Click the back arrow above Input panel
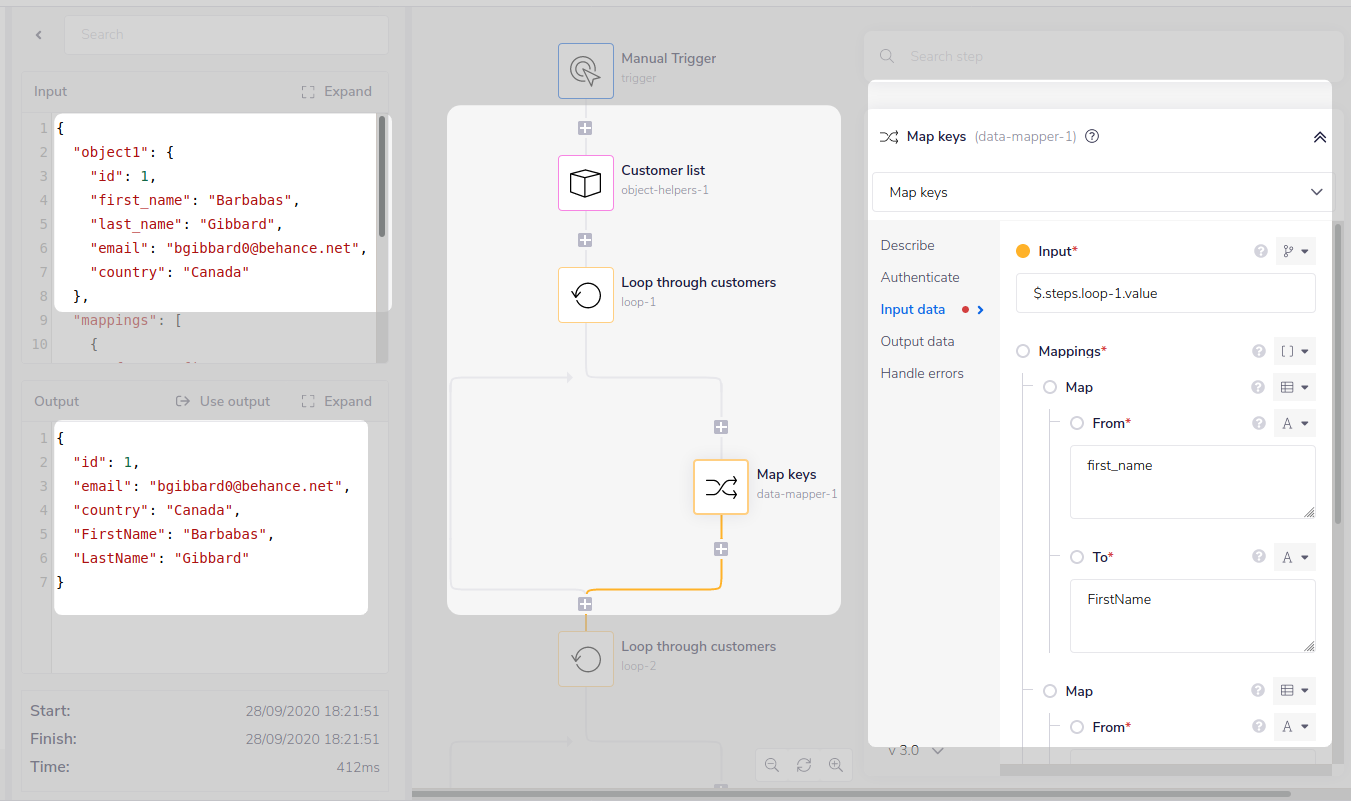1351x801 pixels. (39, 35)
